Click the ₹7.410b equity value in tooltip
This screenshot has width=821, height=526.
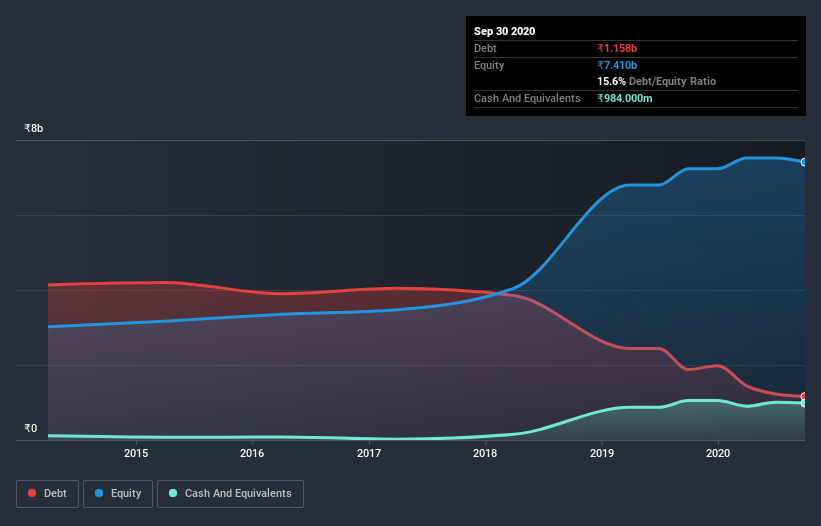[x=617, y=65]
